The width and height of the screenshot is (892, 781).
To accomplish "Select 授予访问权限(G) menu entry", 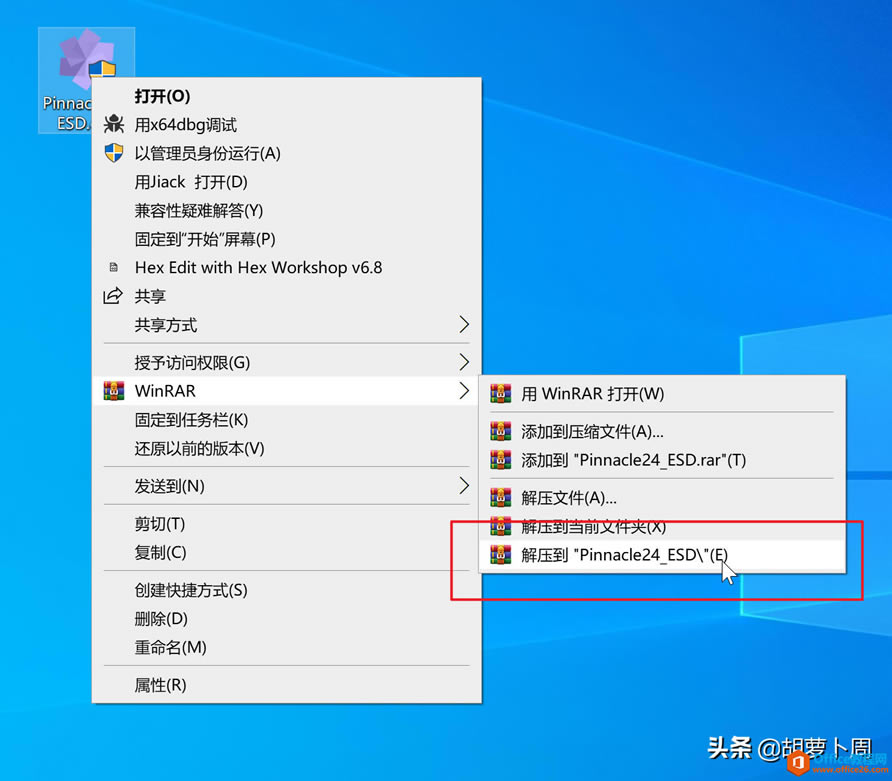I will (287, 362).
